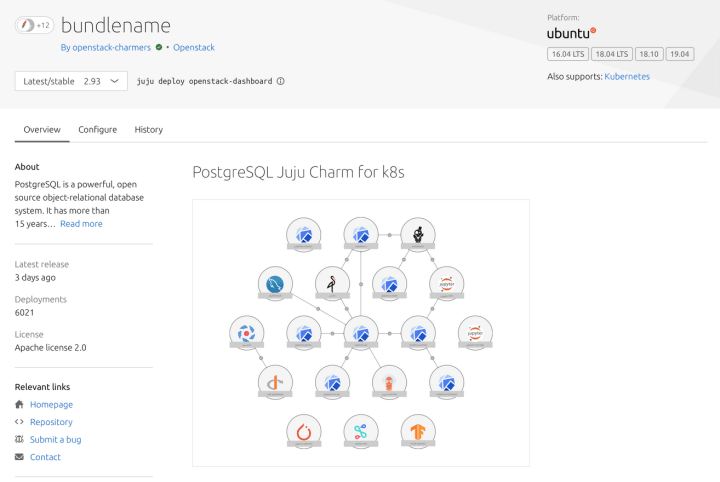
Task: Switch to the History tab
Action: click(148, 130)
